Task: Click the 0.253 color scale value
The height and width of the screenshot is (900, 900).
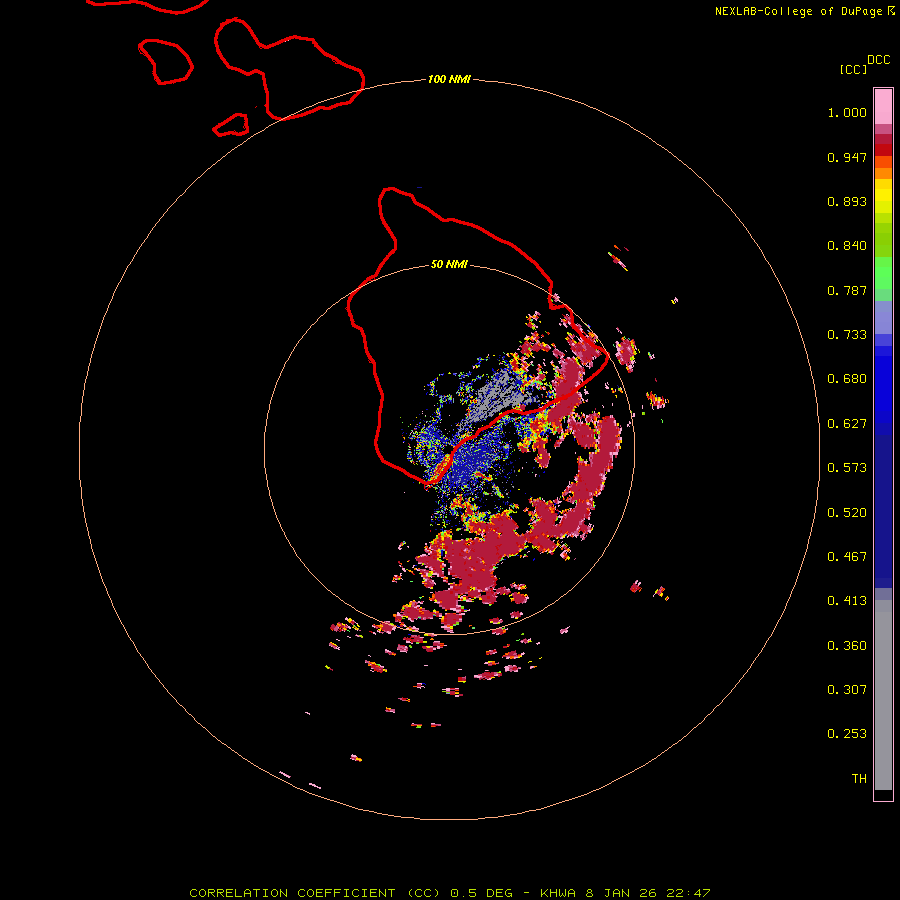Action: (847, 734)
